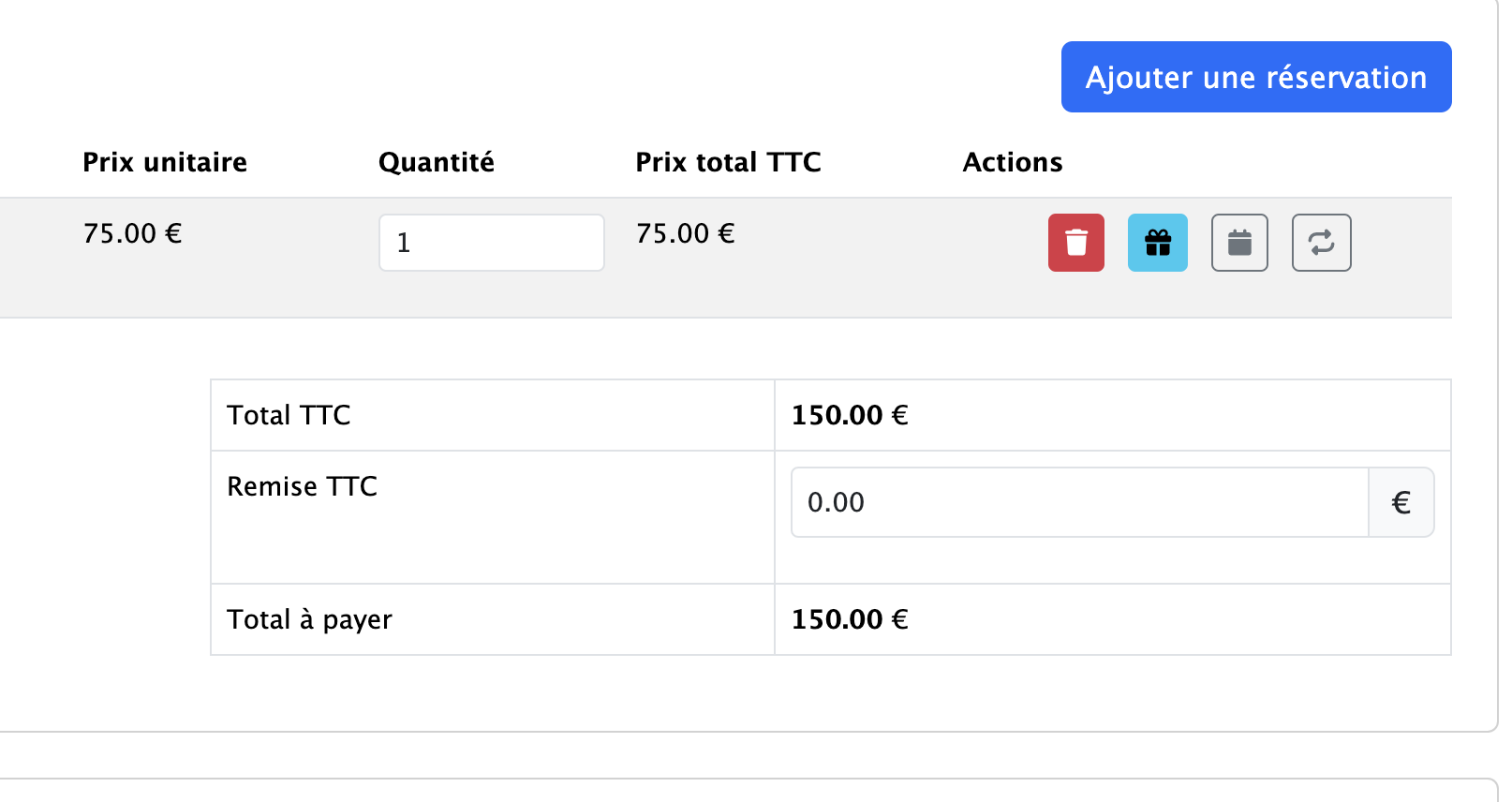The width and height of the screenshot is (1512, 802).
Task: Click the Prix total TTC header
Action: coord(728,161)
